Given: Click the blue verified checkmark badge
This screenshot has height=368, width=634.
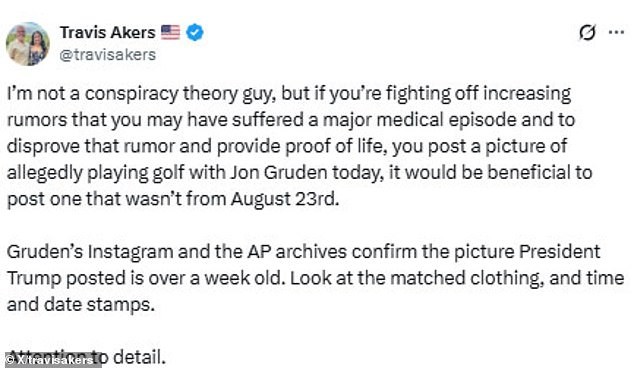Looking at the screenshot, I should tap(195, 32).
